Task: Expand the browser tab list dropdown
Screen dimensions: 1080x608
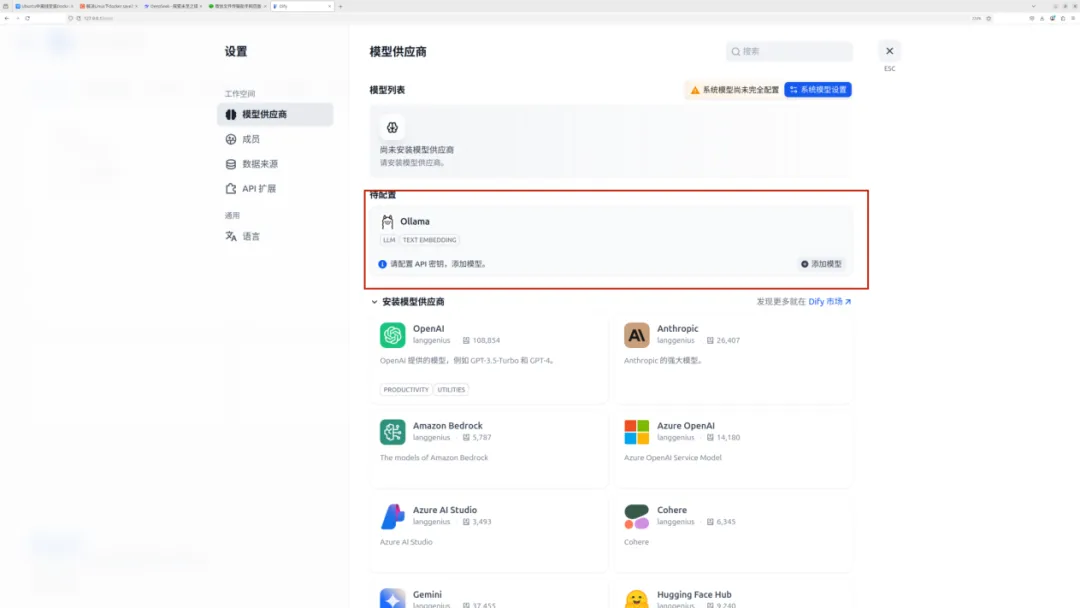Action: (x=1033, y=6)
